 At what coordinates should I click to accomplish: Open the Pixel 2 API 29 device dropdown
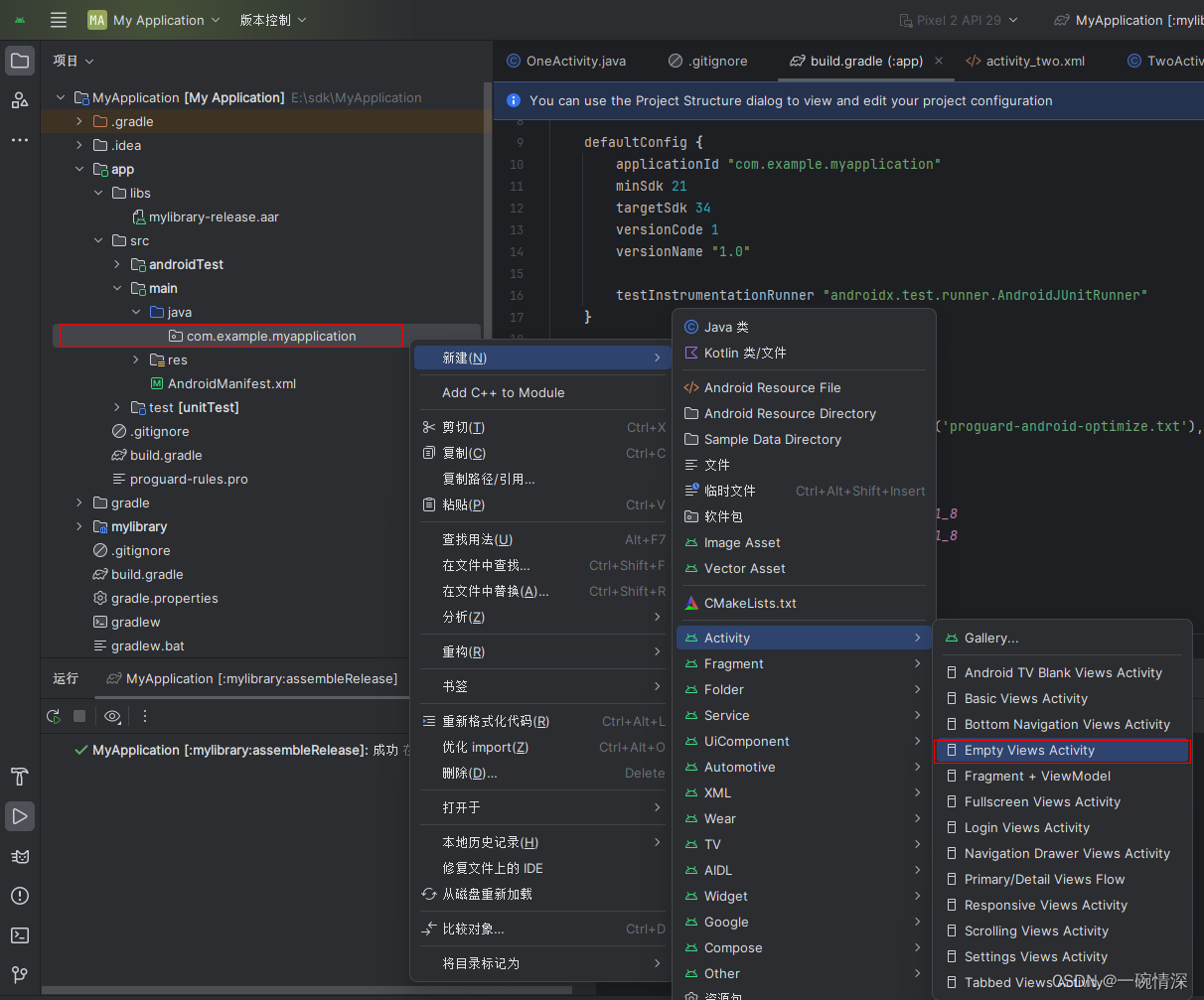click(x=957, y=19)
